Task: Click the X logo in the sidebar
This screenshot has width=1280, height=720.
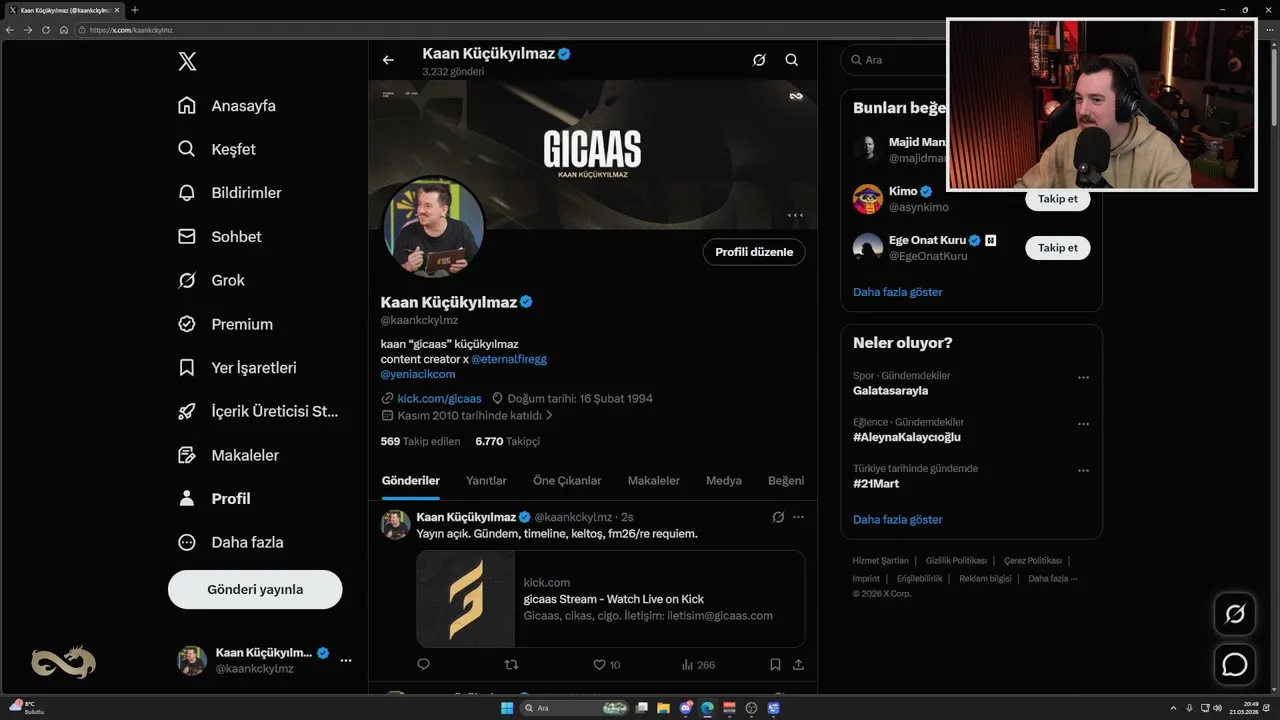Action: point(187,61)
